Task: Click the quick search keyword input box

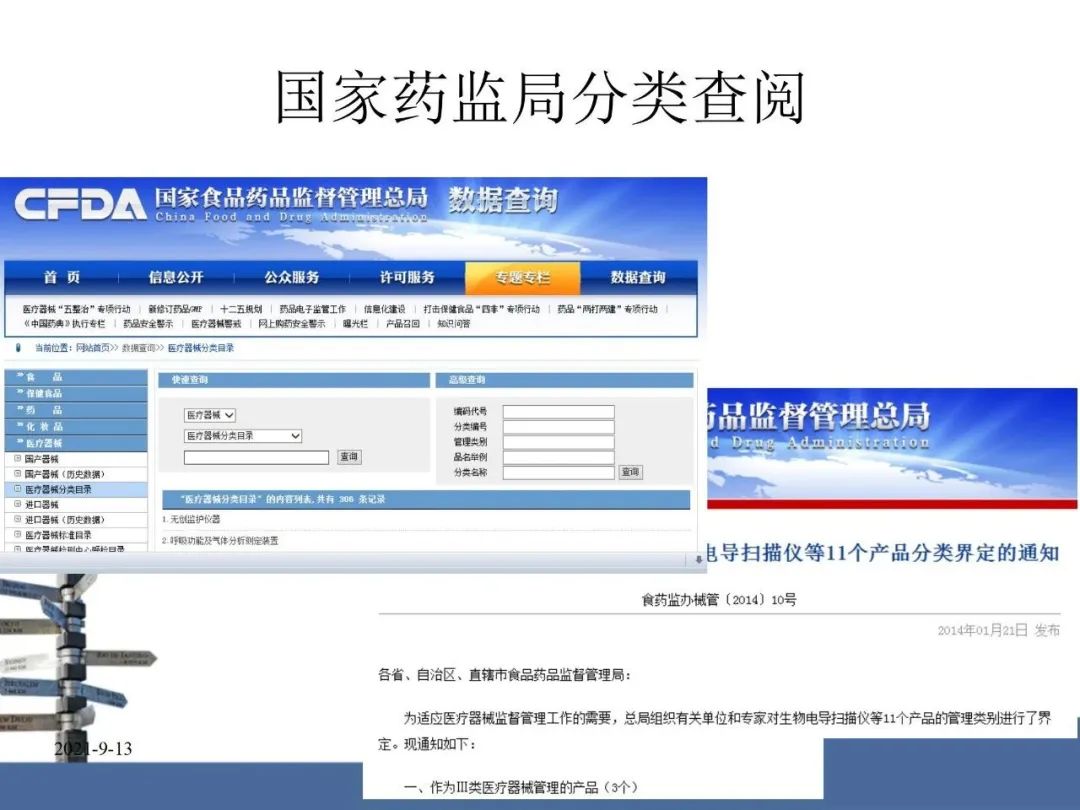Action: [x=256, y=457]
